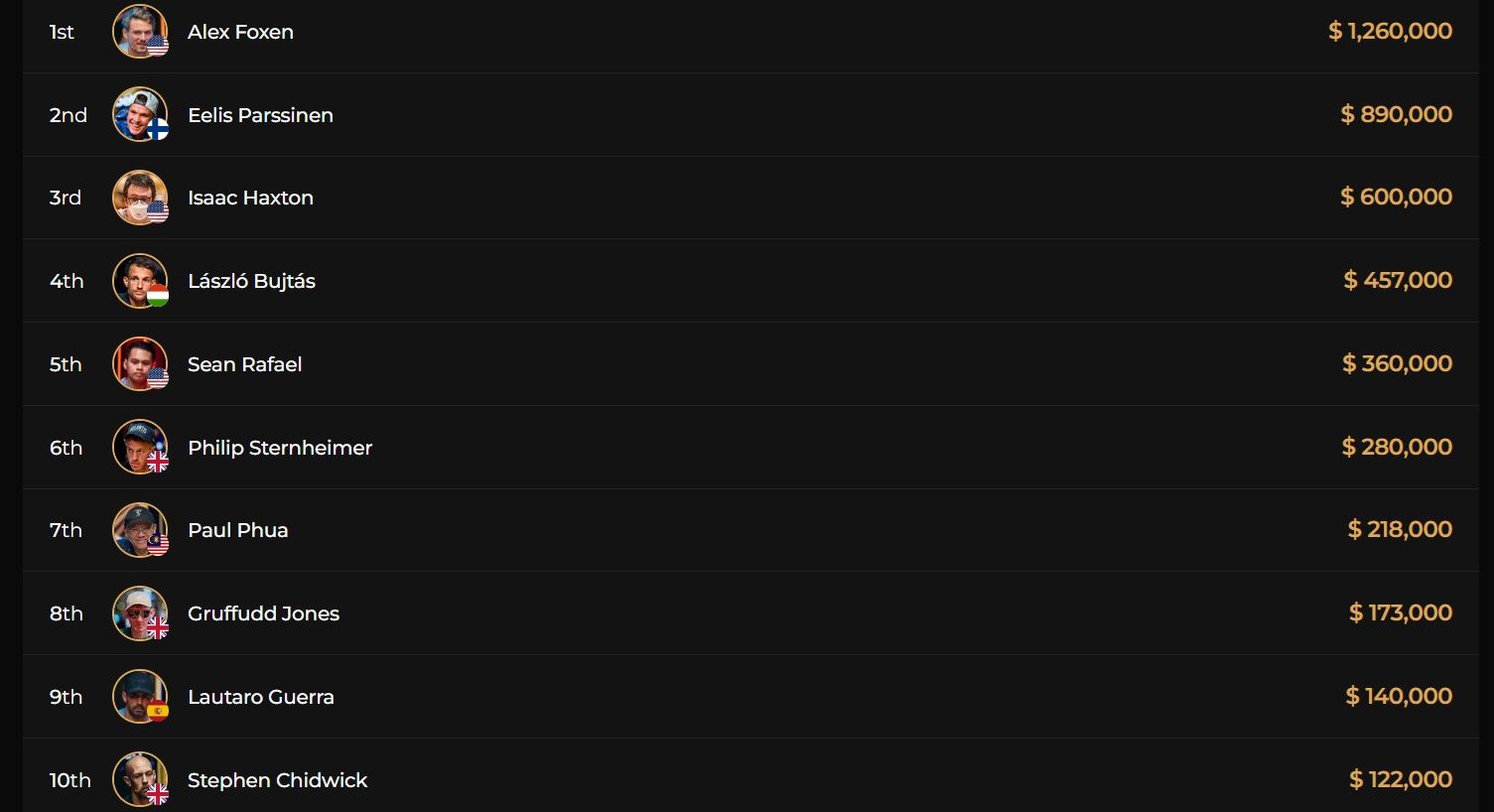1494x812 pixels.
Task: Click the $ 1,260,000 first-place prize
Action: tap(1390, 32)
